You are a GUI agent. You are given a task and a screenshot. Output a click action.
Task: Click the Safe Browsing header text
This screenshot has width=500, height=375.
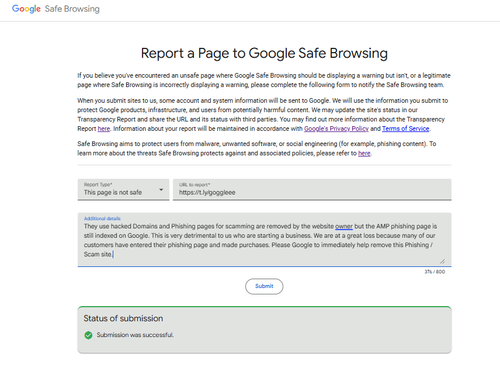(x=72, y=9)
